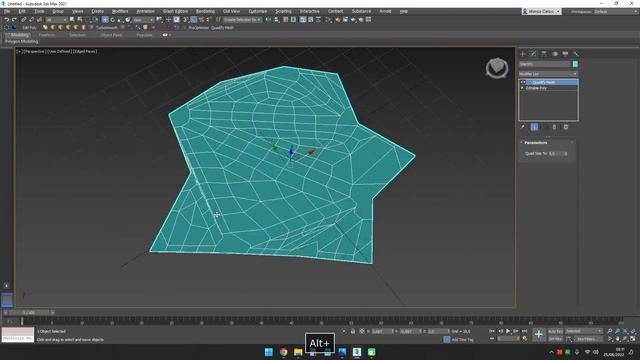This screenshot has width=640, height=360.
Task: Toggle Selection Lock padlock icon
Action: point(353,331)
